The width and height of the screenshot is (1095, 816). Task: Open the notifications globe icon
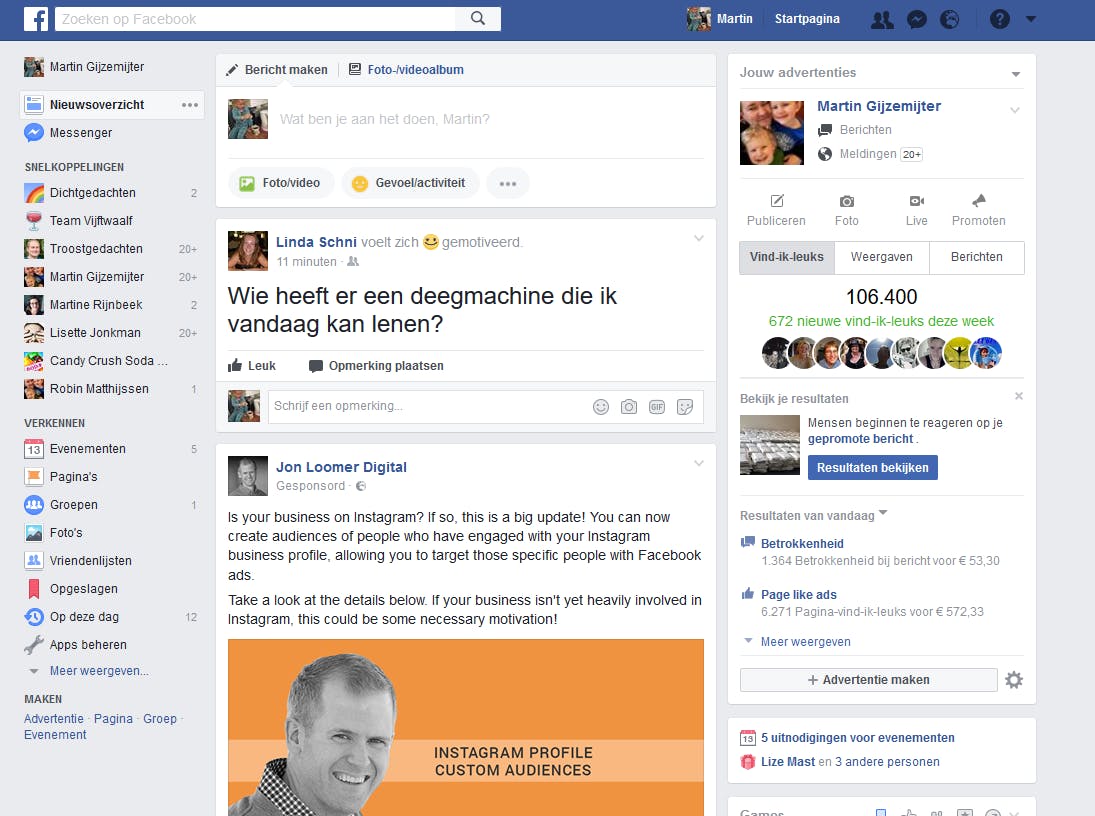tap(949, 19)
